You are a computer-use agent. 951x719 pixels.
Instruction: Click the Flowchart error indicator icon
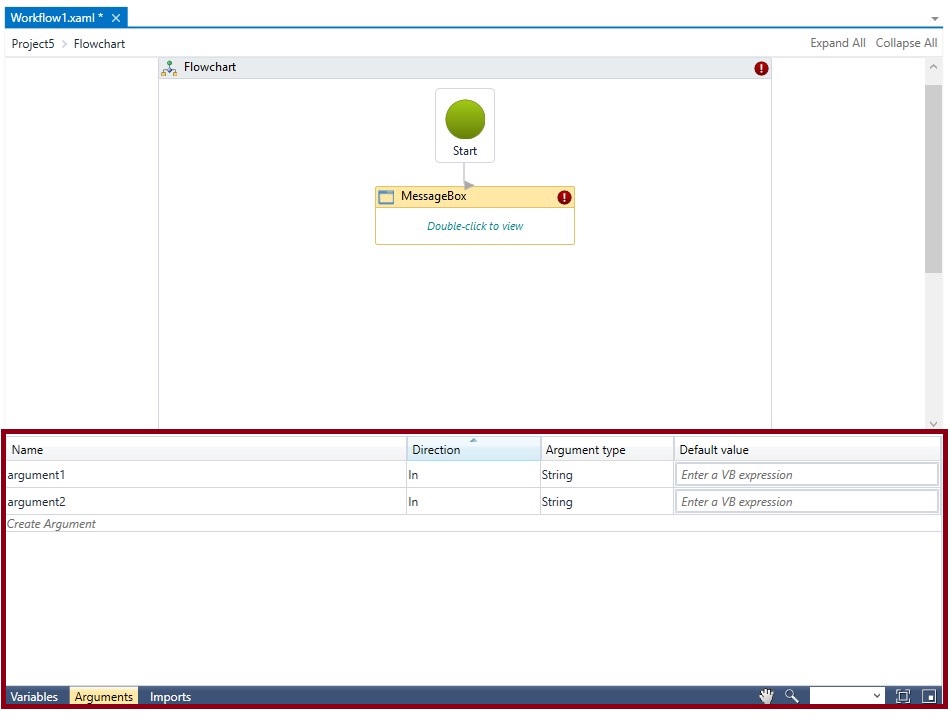pos(761,69)
